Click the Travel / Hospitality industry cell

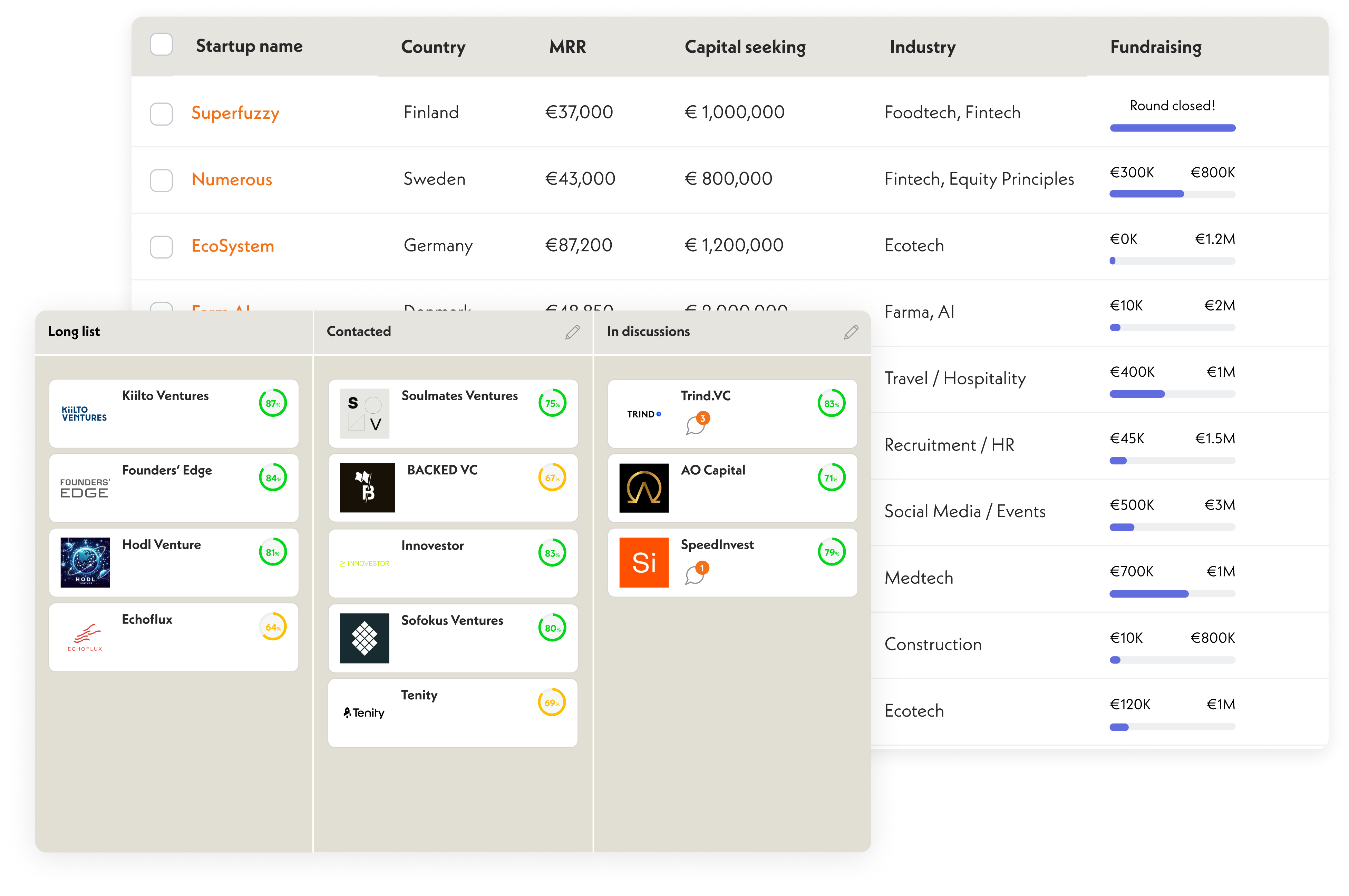coord(954,378)
